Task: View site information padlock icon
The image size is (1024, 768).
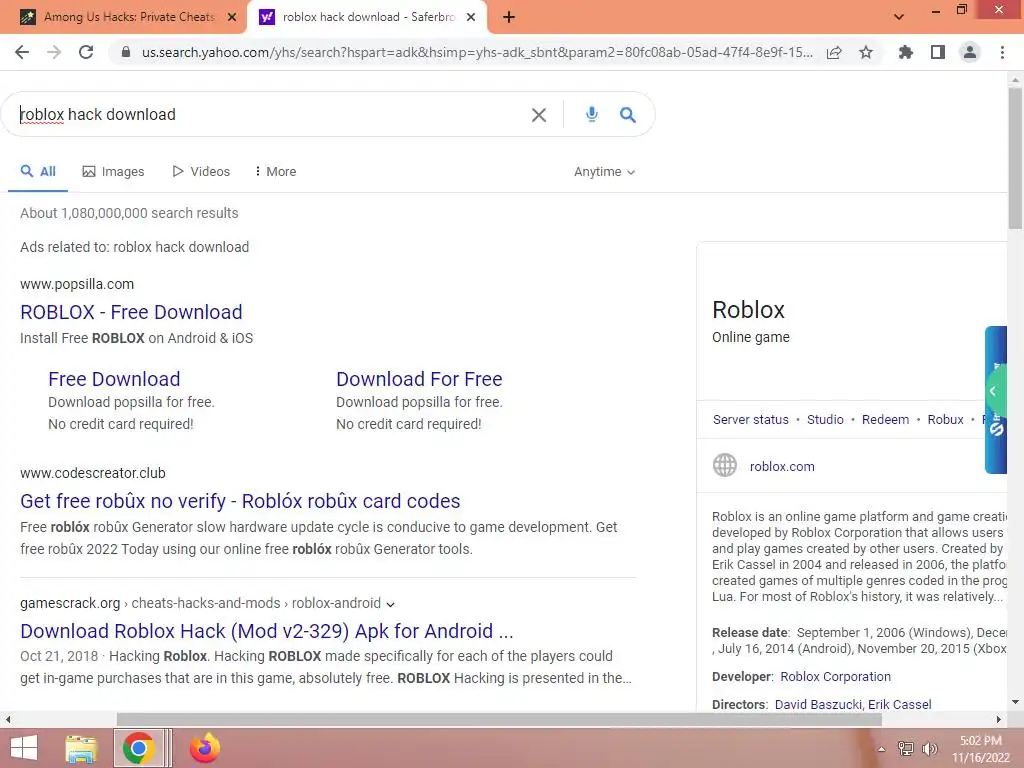Action: click(x=126, y=52)
